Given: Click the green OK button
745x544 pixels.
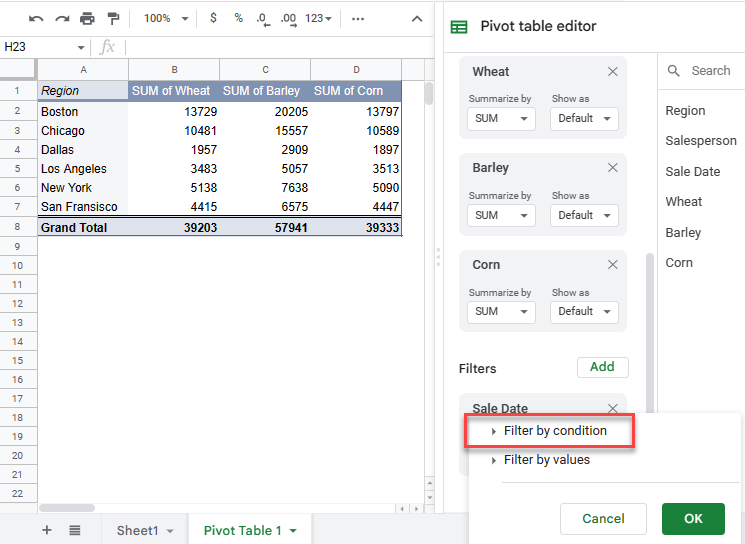Looking at the screenshot, I should (x=693, y=518).
